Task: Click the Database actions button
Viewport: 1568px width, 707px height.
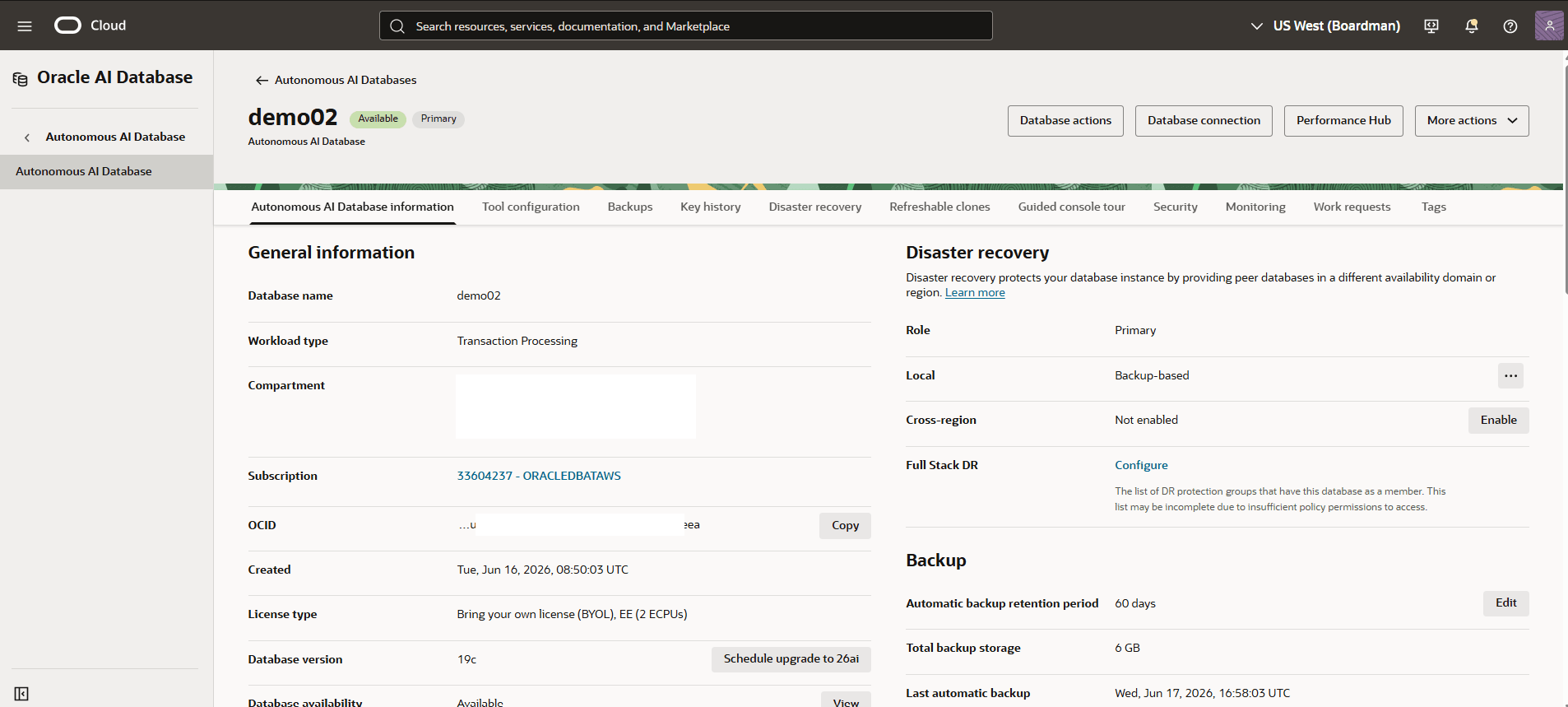Action: [1065, 121]
